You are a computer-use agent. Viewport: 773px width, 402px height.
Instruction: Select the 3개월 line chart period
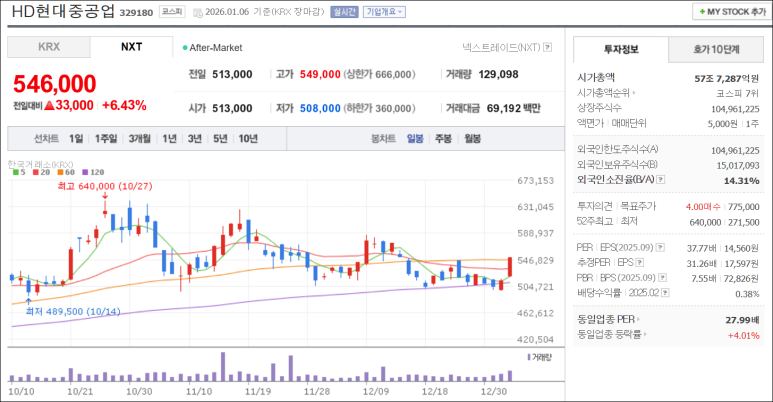tap(140, 139)
